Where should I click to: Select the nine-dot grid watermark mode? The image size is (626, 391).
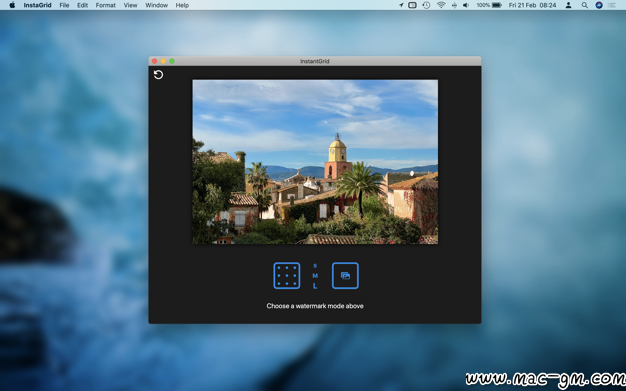[287, 276]
